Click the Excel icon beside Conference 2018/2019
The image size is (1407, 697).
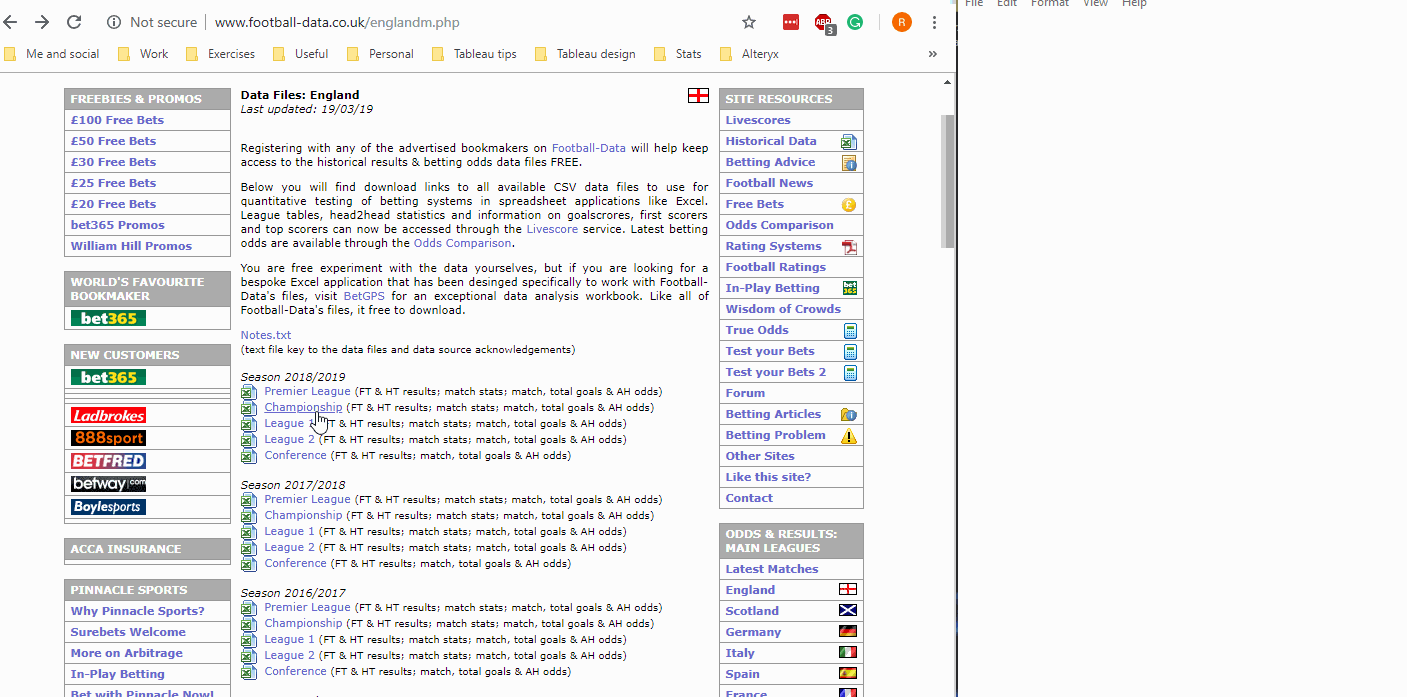(249, 456)
